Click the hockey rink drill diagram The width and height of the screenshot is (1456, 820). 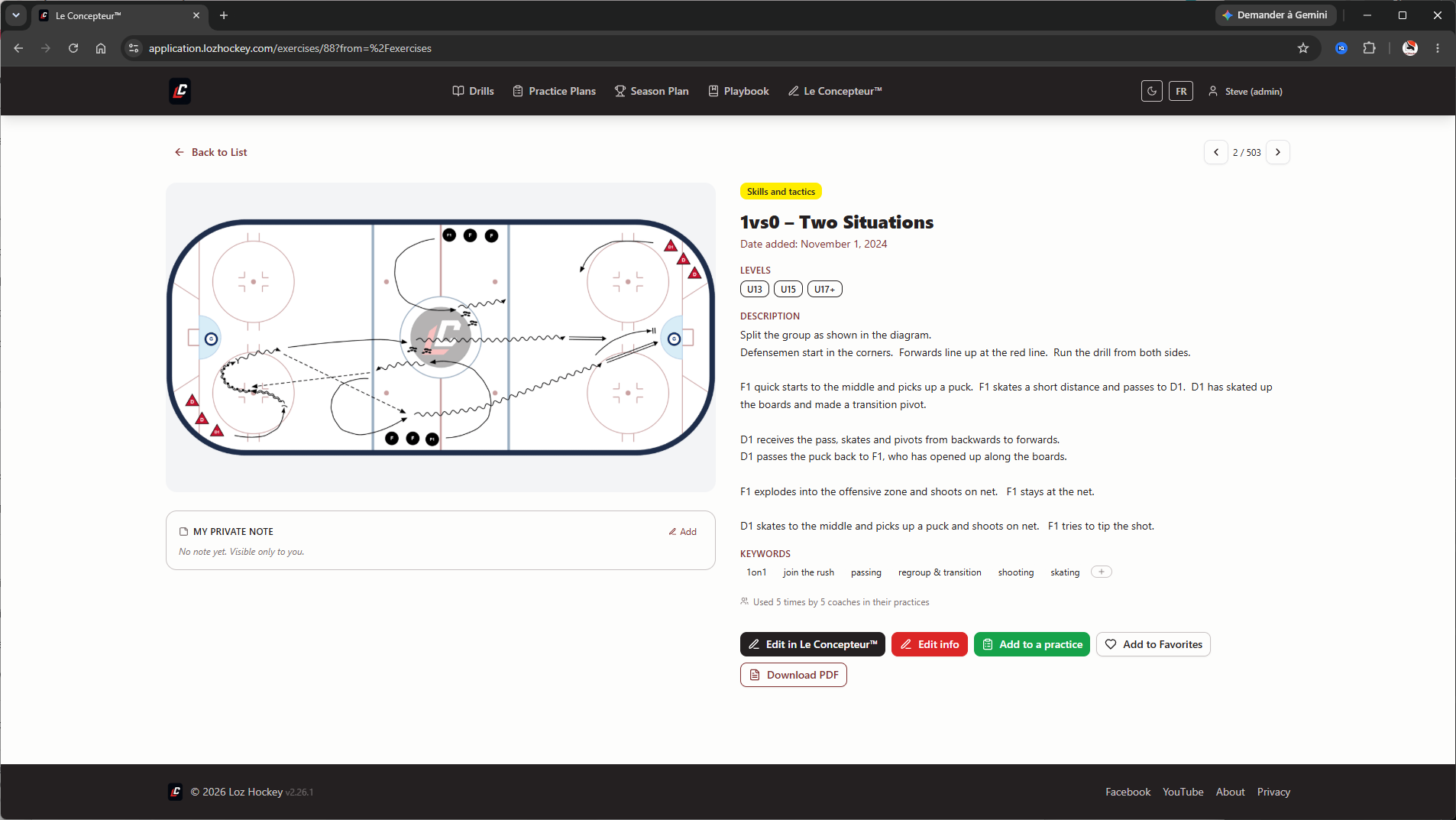pos(441,337)
